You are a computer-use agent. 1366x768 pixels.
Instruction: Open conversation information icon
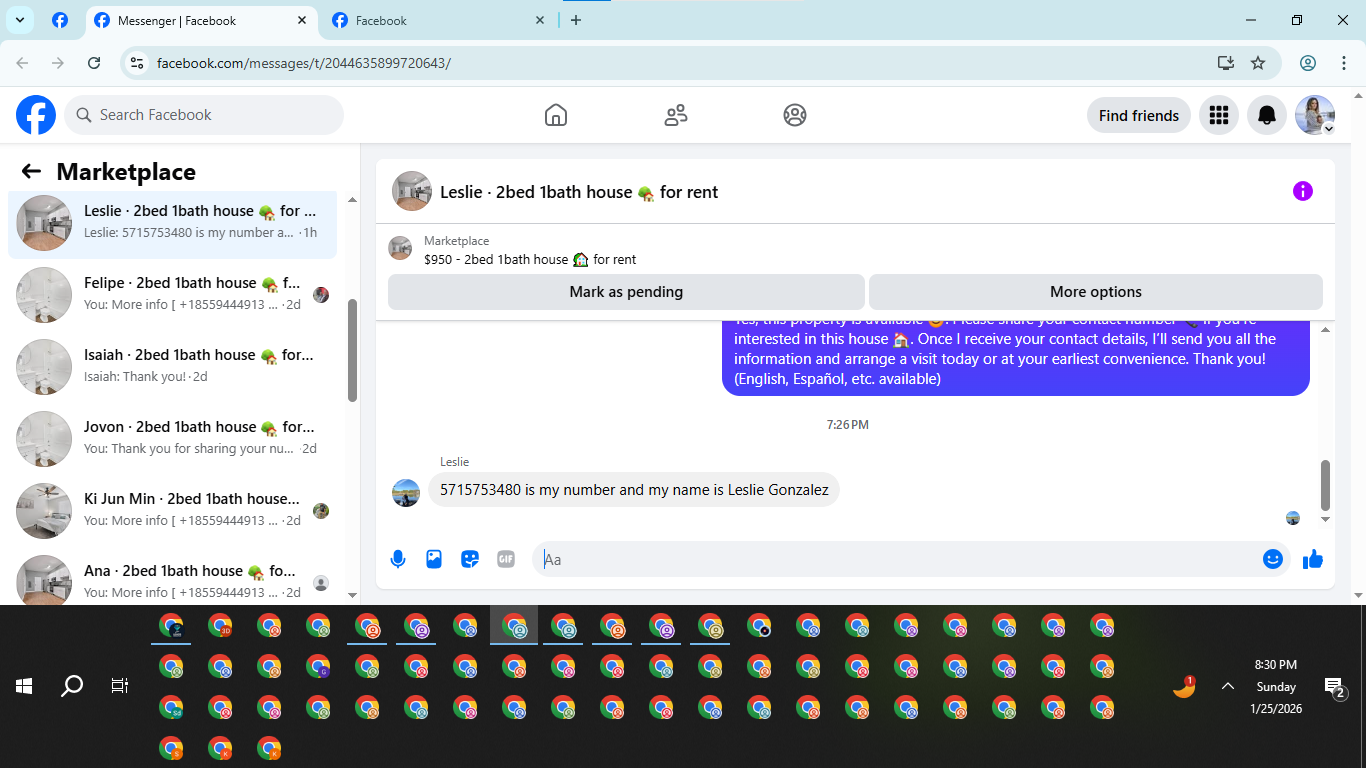click(x=1303, y=191)
